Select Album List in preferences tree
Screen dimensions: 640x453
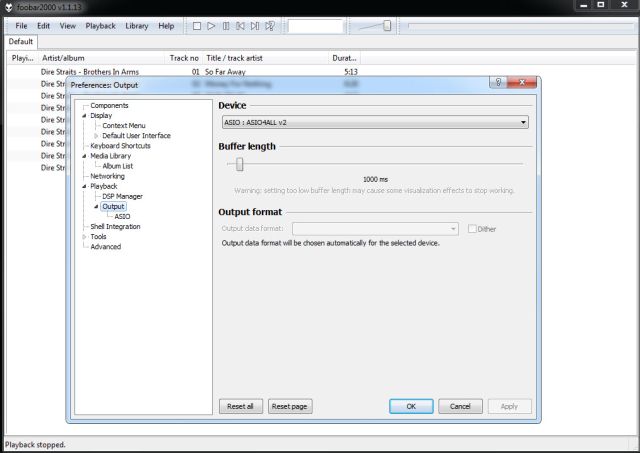coord(118,166)
